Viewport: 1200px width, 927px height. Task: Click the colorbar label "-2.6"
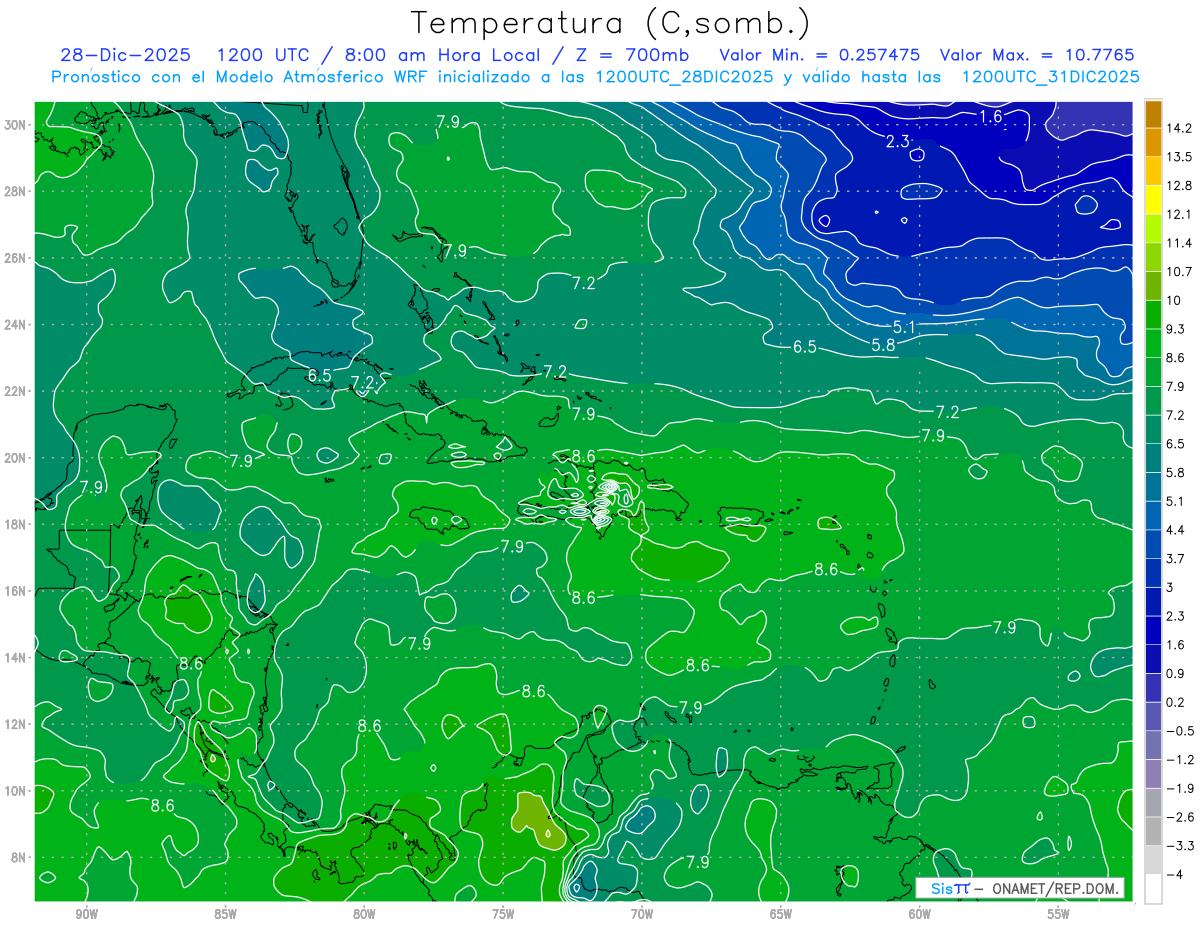pyautogui.click(x=1181, y=817)
